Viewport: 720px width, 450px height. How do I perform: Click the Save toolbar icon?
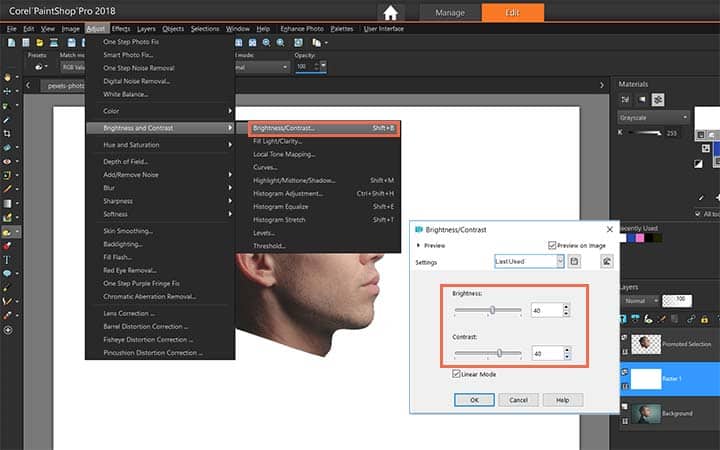pos(72,43)
